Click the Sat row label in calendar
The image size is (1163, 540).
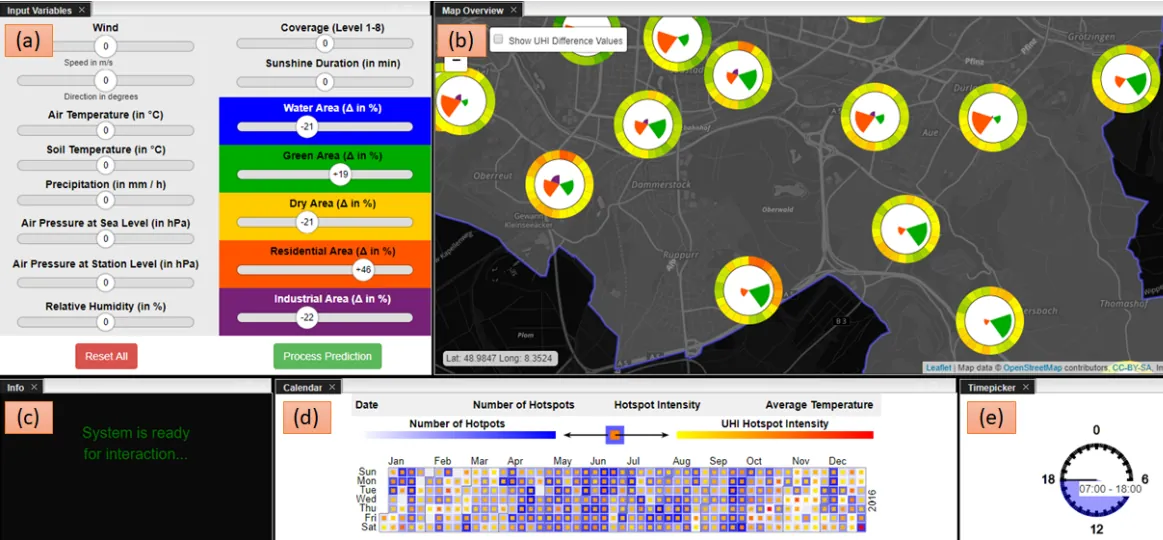click(367, 527)
